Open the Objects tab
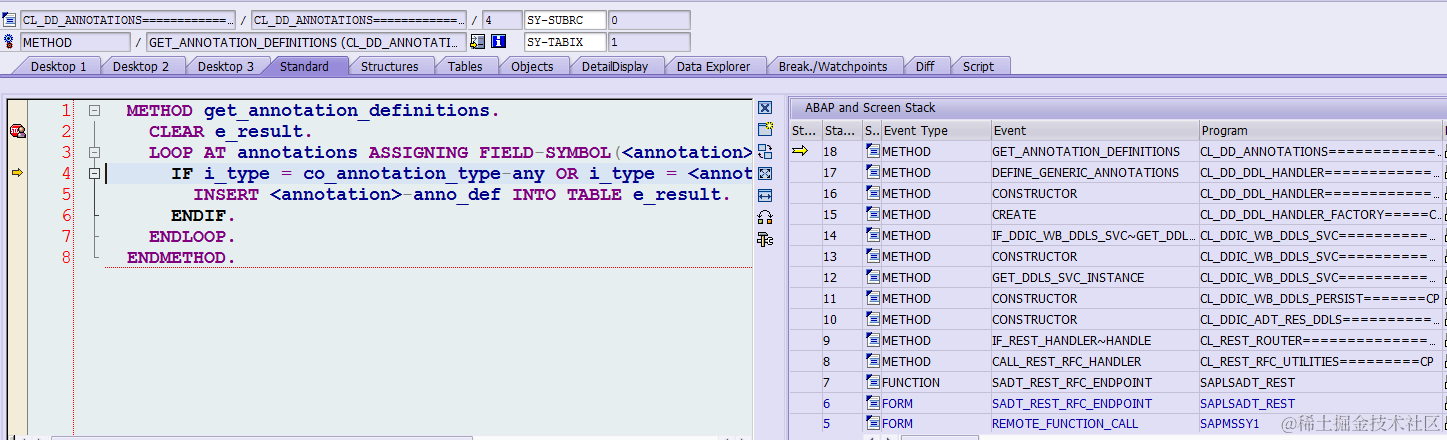1447x440 pixels. click(532, 66)
